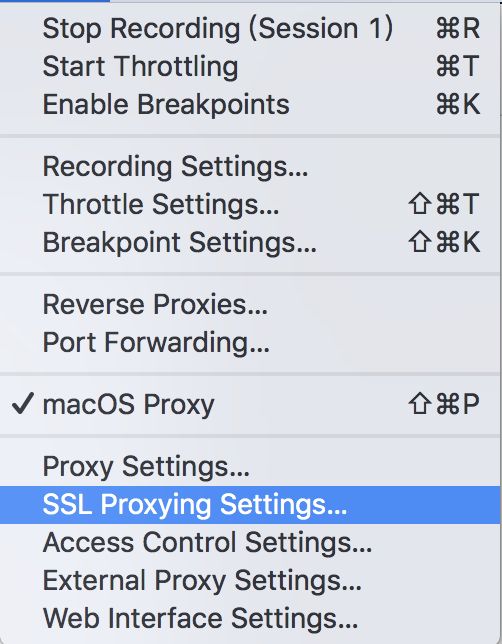Click the ⇧⌘K shortcut beside Breakpoint Settings
The height and width of the screenshot is (644, 502).
(444, 242)
